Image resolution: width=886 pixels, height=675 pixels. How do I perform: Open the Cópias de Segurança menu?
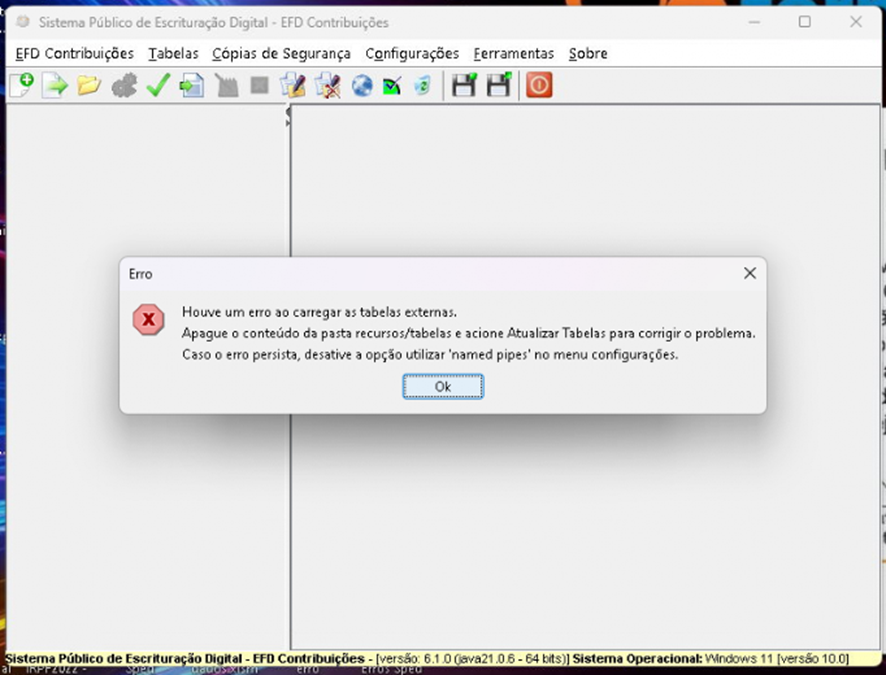(x=281, y=54)
